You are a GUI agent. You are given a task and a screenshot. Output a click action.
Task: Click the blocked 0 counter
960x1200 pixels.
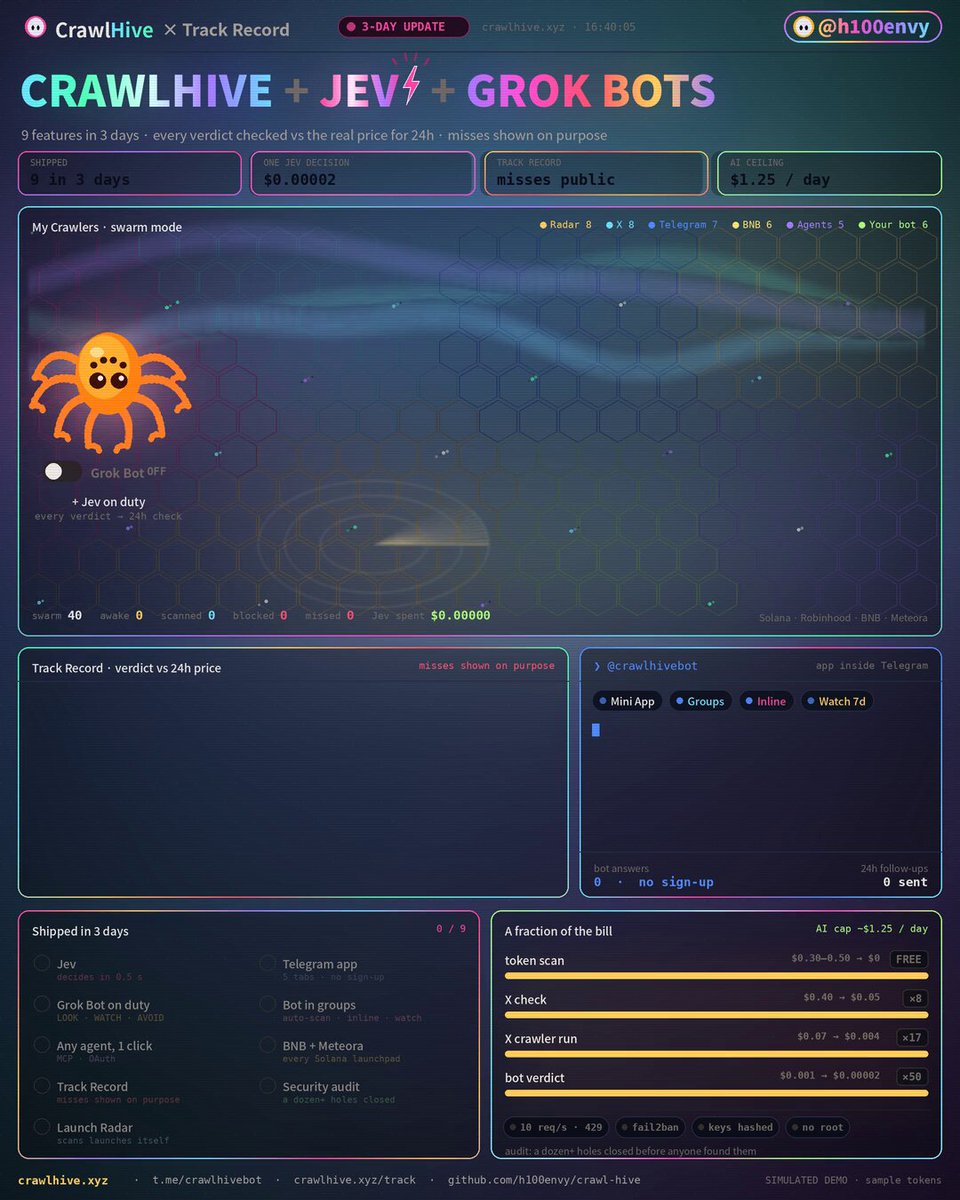[258, 615]
